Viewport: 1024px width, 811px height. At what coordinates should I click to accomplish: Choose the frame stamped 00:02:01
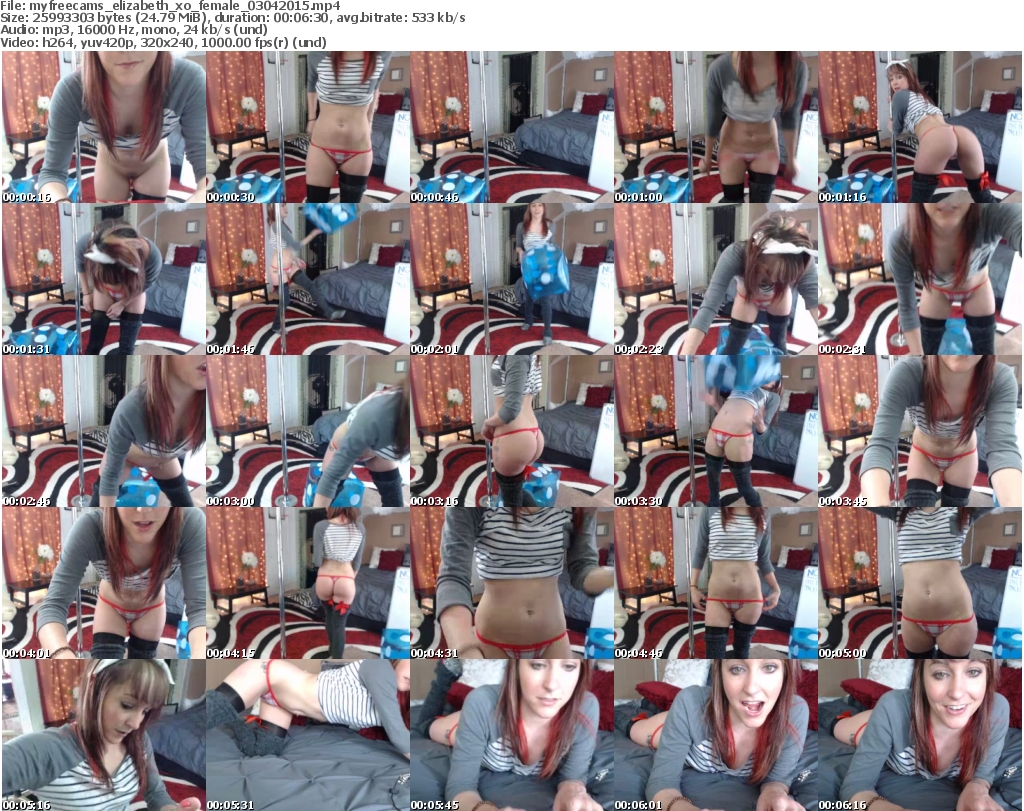[511, 279]
